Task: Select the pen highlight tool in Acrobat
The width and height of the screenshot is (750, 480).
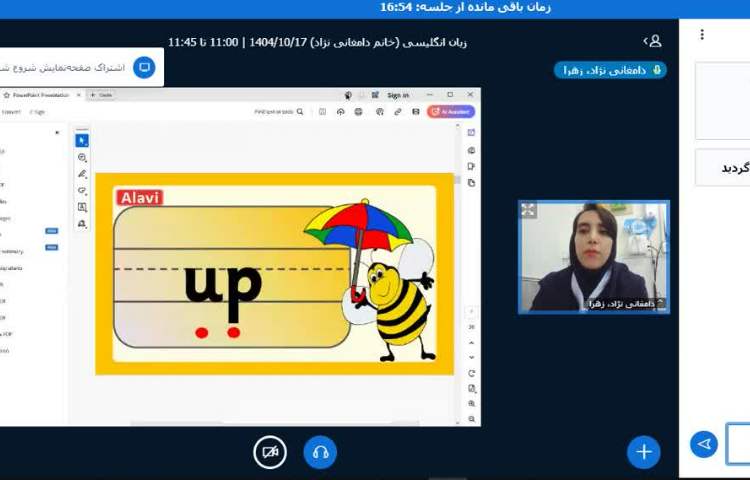Action: coord(82,174)
